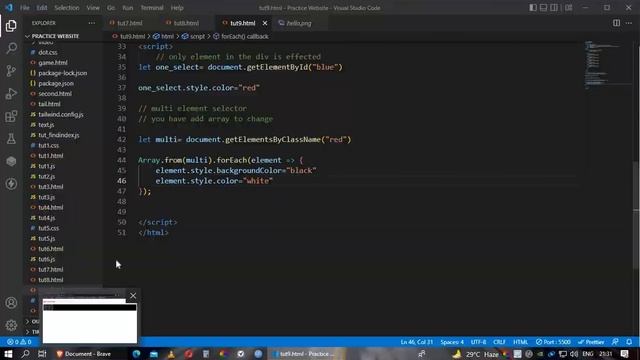Open the Help menu

177,8
